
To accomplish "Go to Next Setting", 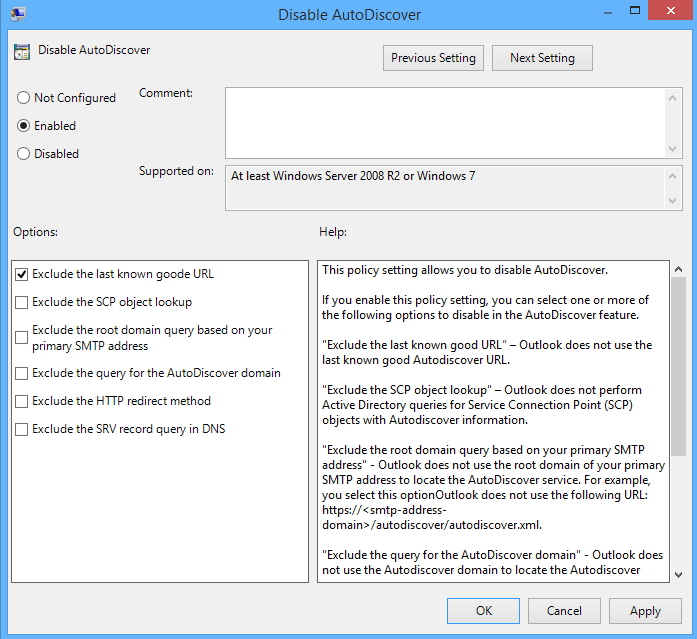I will pyautogui.click(x=542, y=58).
